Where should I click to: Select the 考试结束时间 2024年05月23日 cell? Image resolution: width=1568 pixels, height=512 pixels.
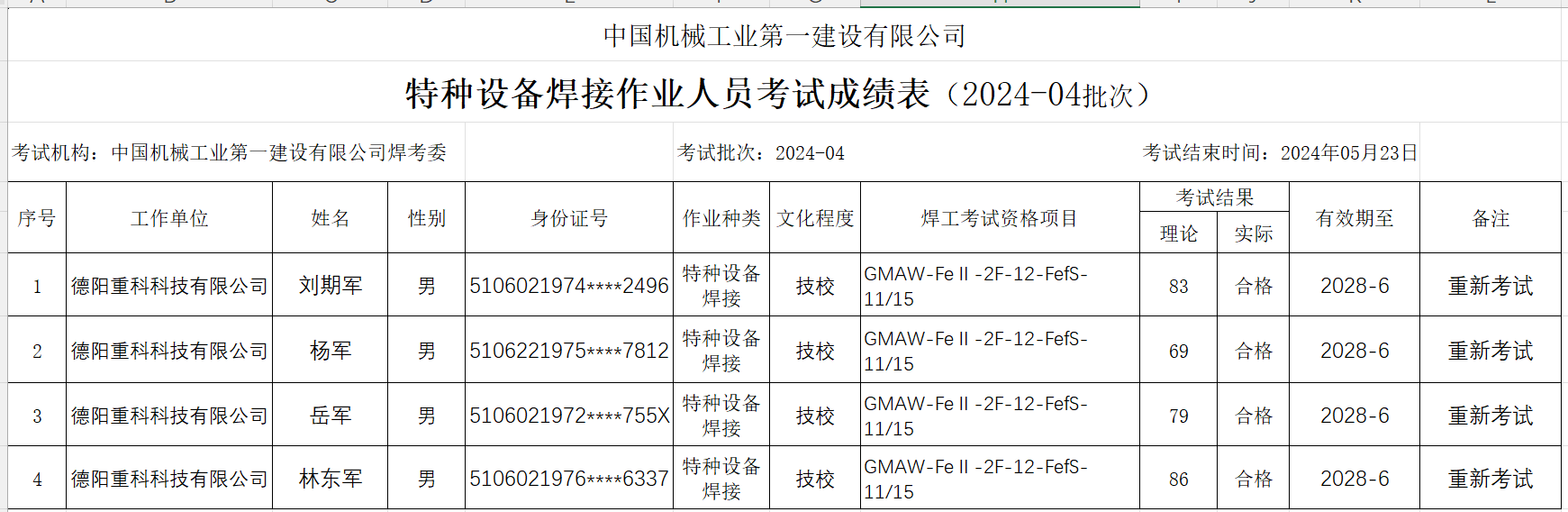tap(1280, 152)
